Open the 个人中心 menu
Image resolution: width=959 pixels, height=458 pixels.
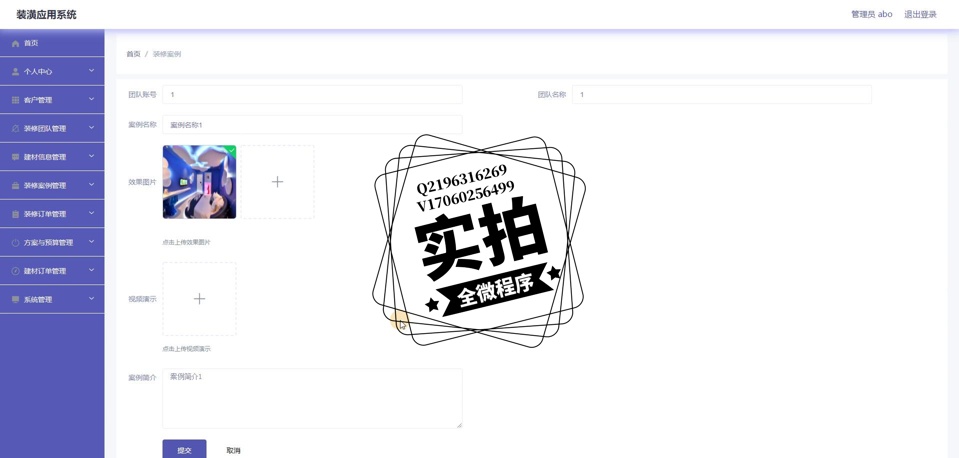52,72
